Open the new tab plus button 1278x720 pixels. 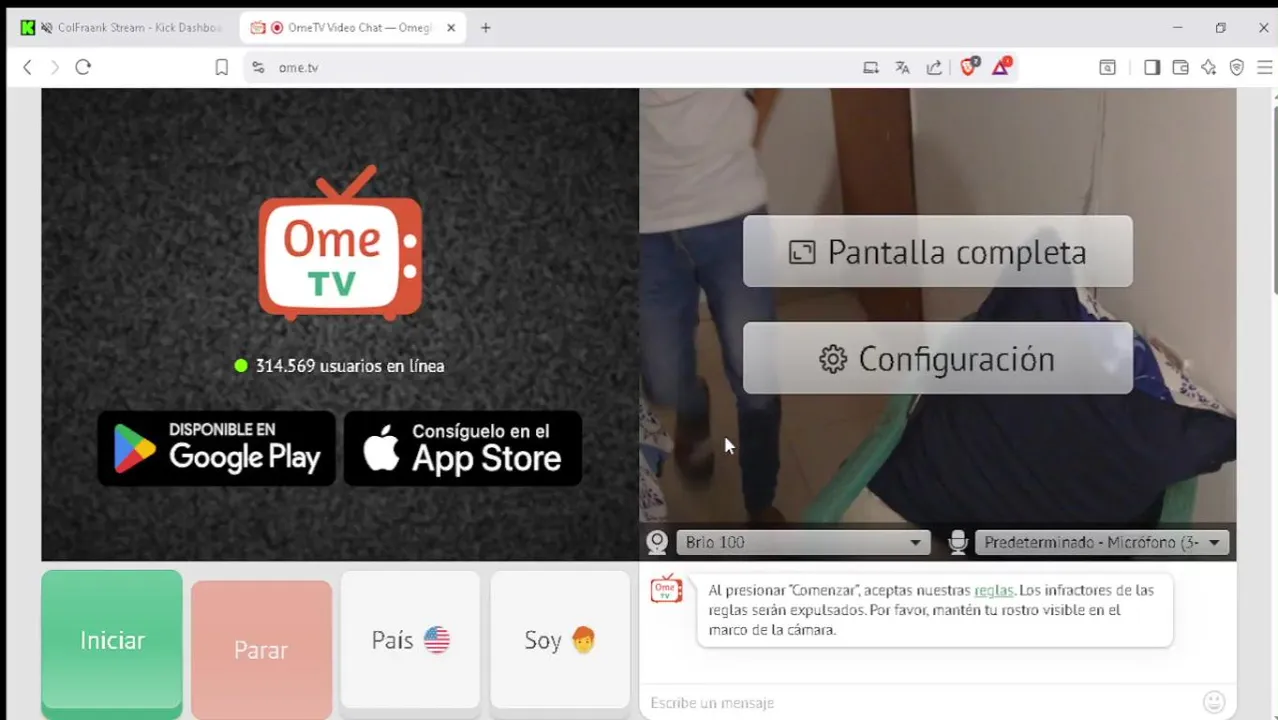[x=485, y=28]
